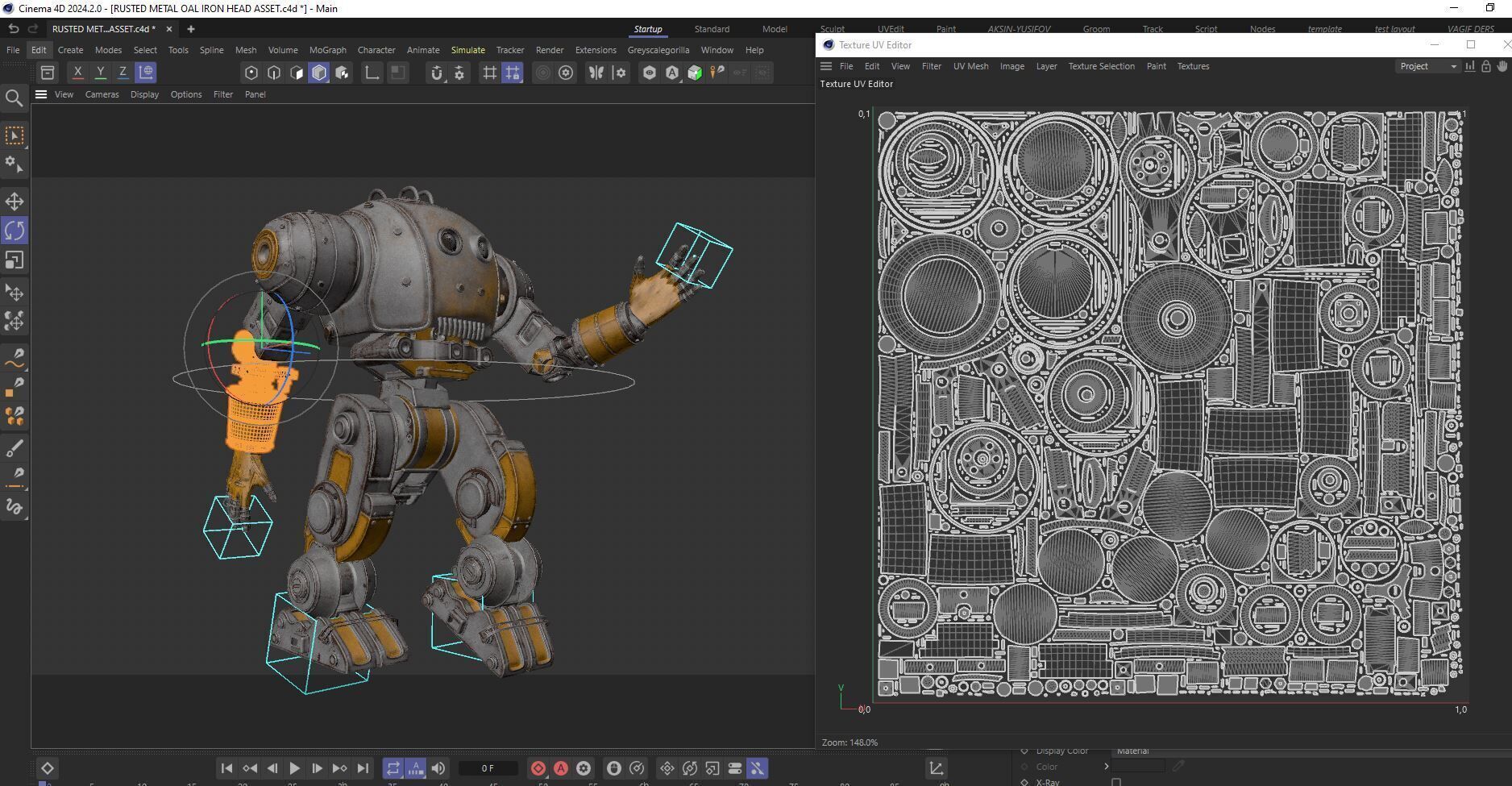Click the current frame field 0 F
Image resolution: width=1512 pixels, height=786 pixels.
tap(488, 768)
